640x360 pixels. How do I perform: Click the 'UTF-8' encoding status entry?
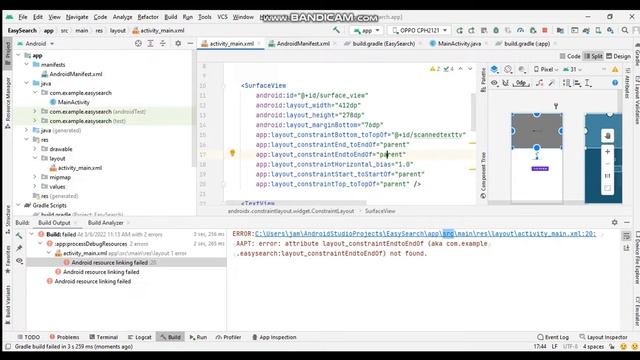tap(570, 347)
